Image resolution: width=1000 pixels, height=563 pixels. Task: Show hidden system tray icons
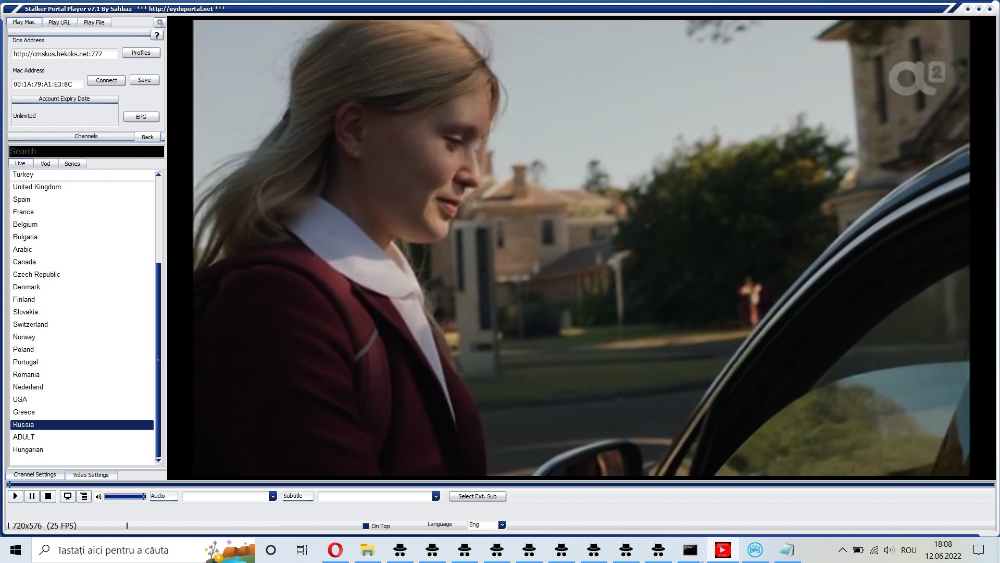tap(842, 550)
